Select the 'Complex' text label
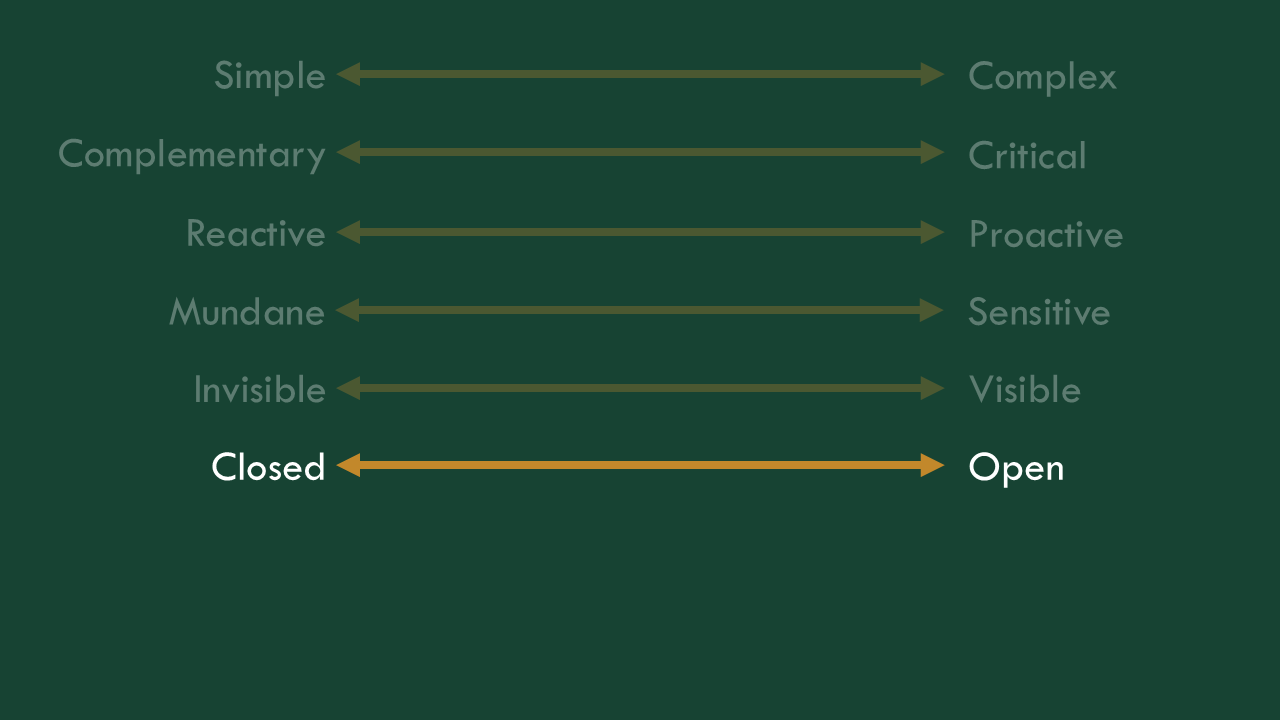 point(1042,77)
